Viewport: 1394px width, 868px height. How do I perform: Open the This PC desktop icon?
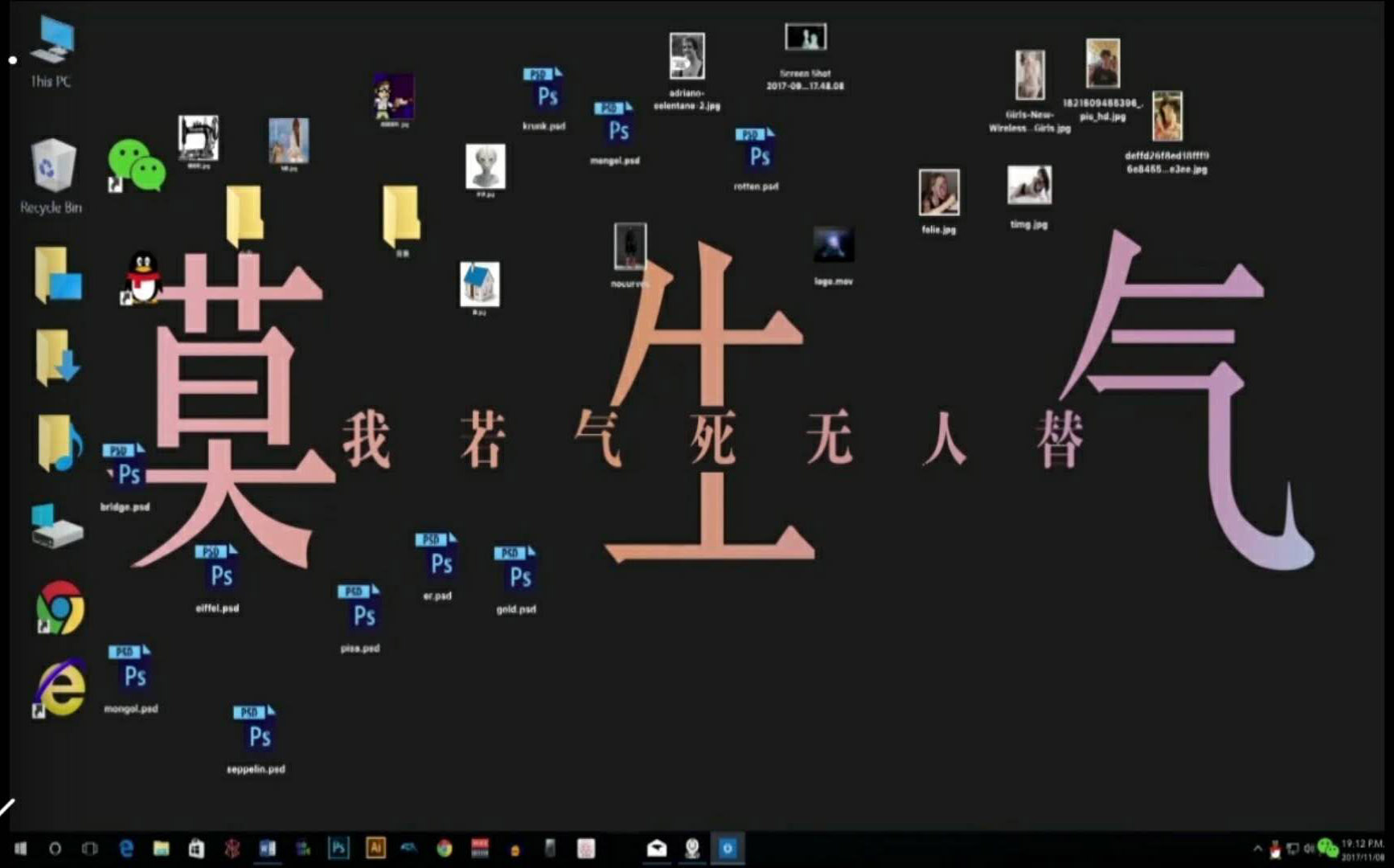[x=51, y=51]
